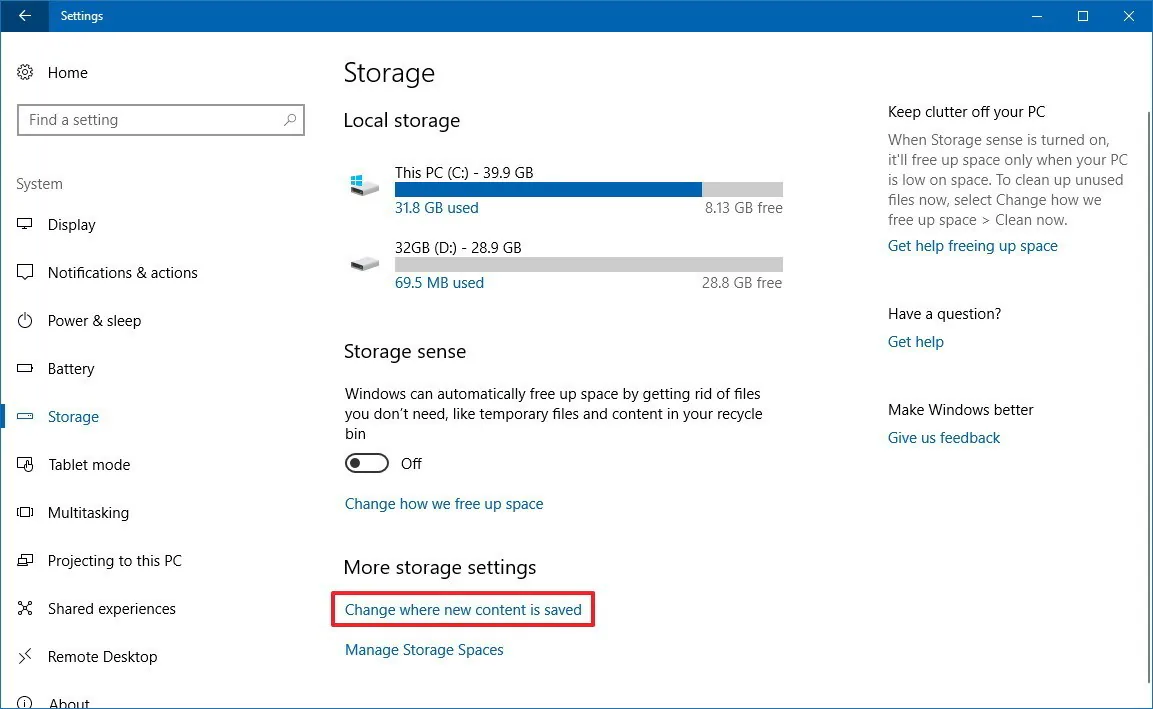Click the Storage drive icon in sidebar
The image size is (1153, 709).
click(x=25, y=416)
